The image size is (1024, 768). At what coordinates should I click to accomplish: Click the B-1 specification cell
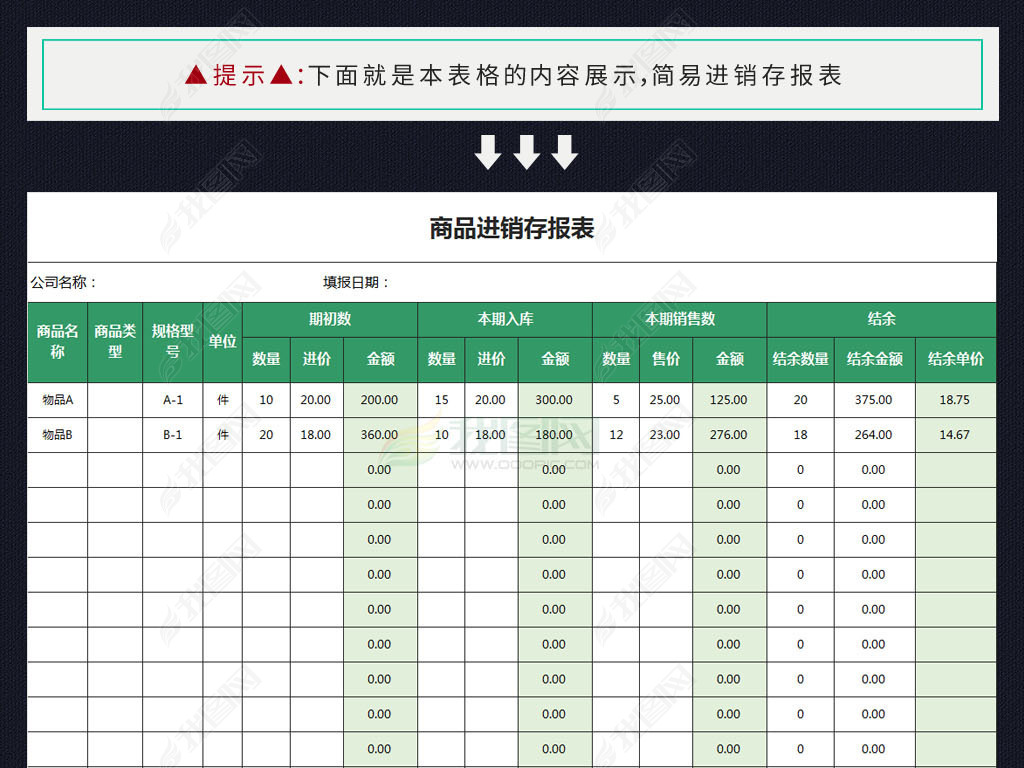click(x=172, y=435)
